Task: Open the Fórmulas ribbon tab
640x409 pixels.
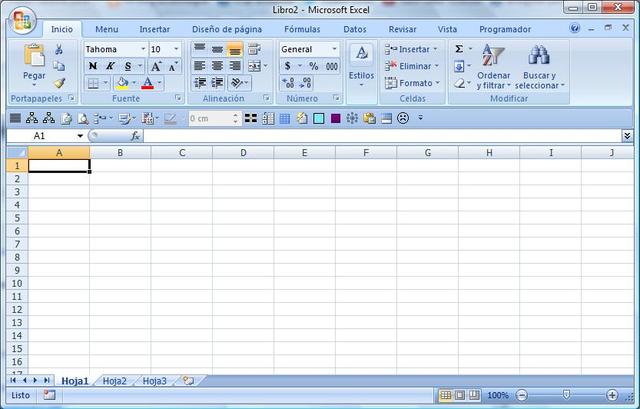Action: 302,29
